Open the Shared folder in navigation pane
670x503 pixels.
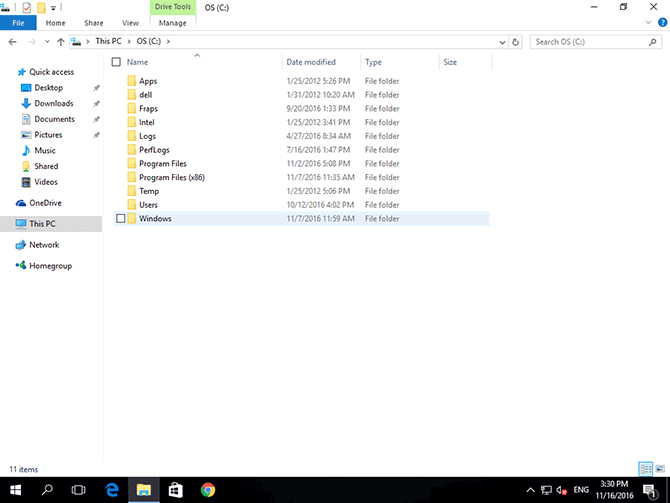click(x=46, y=166)
